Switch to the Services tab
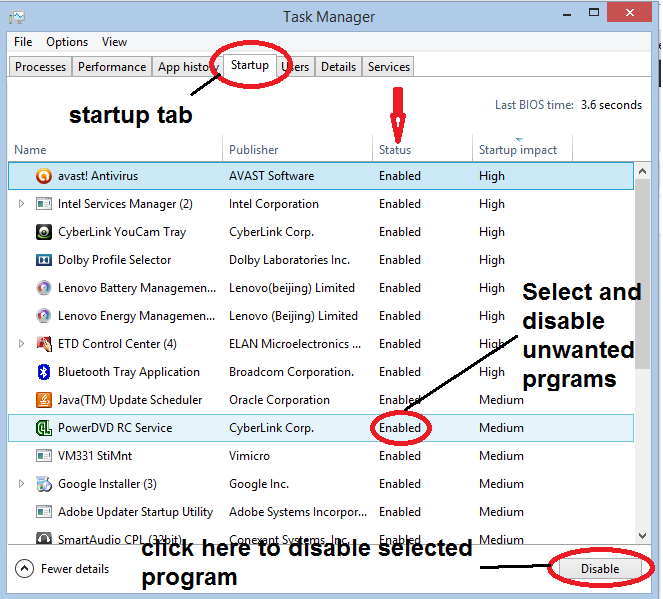 click(389, 67)
